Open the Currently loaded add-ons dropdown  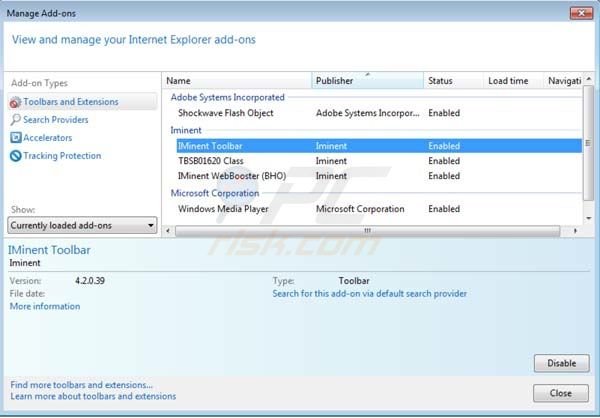[x=82, y=225]
